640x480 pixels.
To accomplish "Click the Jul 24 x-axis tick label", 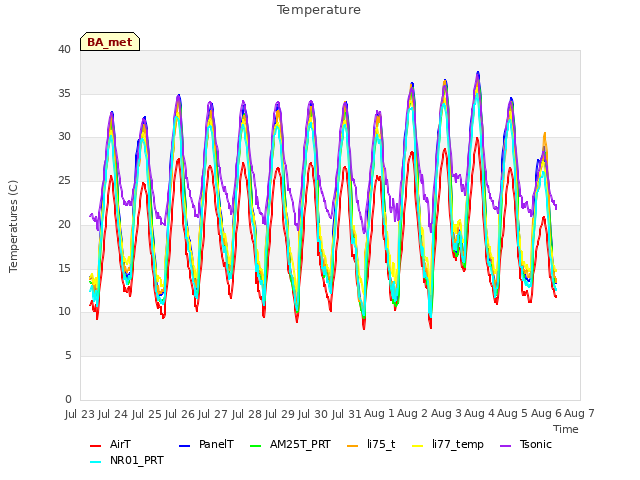I will (x=113, y=414).
